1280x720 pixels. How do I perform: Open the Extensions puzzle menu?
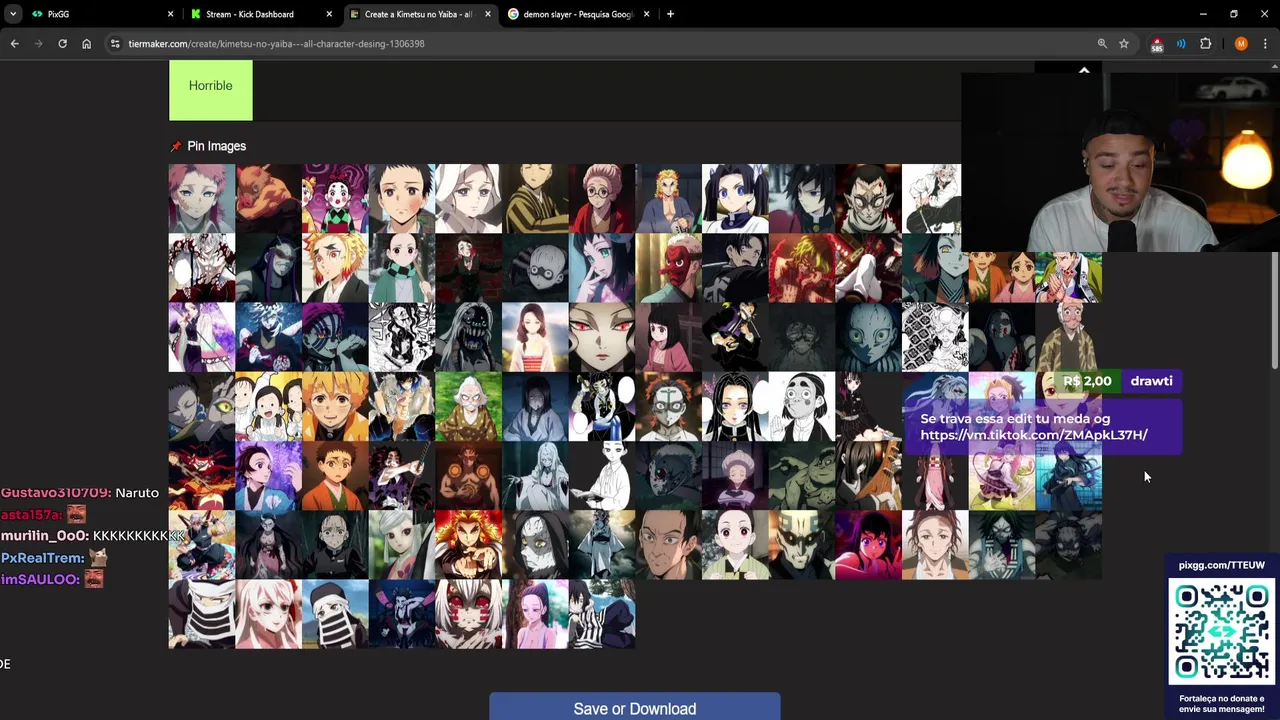pyautogui.click(x=1205, y=44)
